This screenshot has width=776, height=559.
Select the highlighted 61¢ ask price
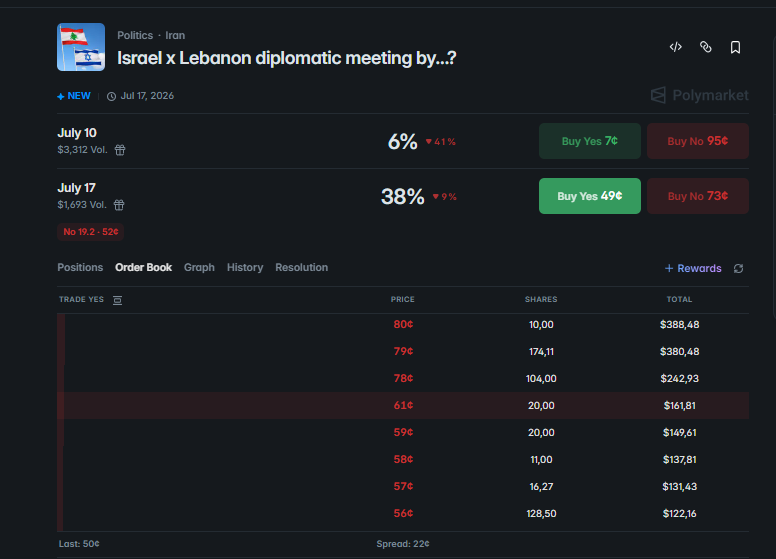tap(403, 405)
